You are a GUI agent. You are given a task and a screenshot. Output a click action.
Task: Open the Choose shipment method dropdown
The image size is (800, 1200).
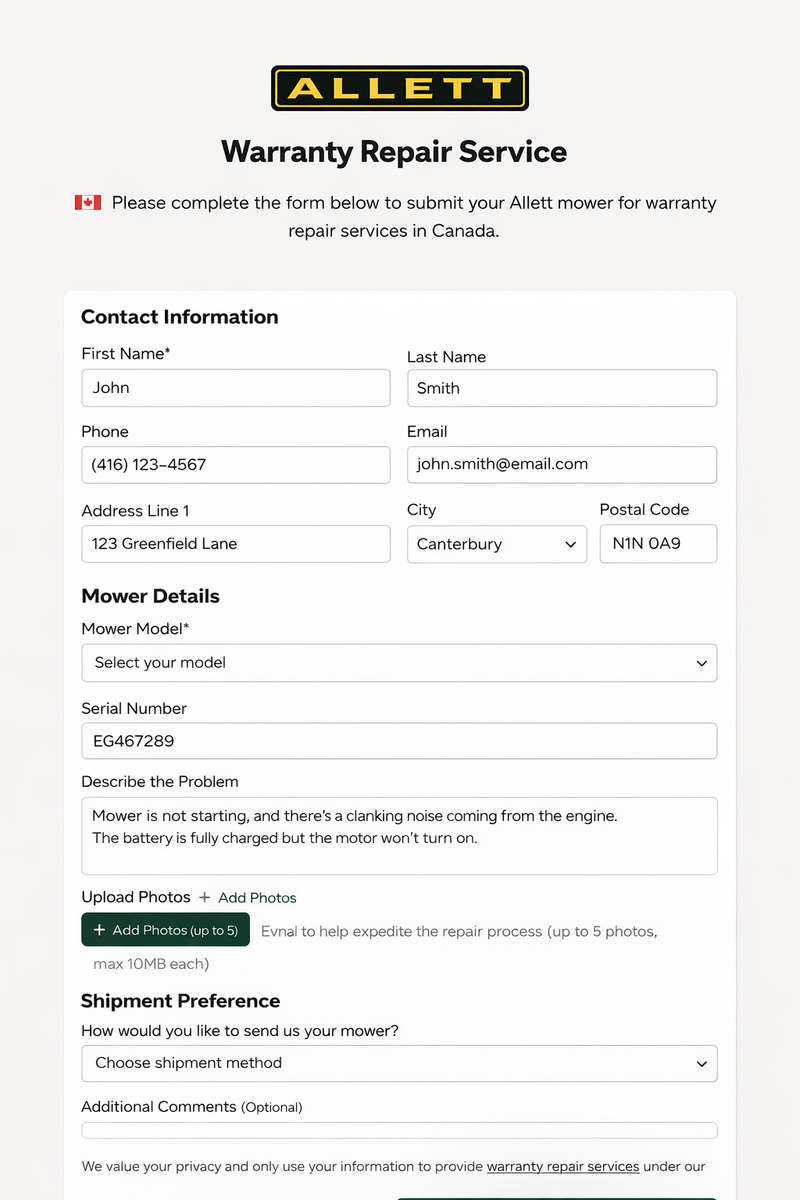tap(399, 1063)
